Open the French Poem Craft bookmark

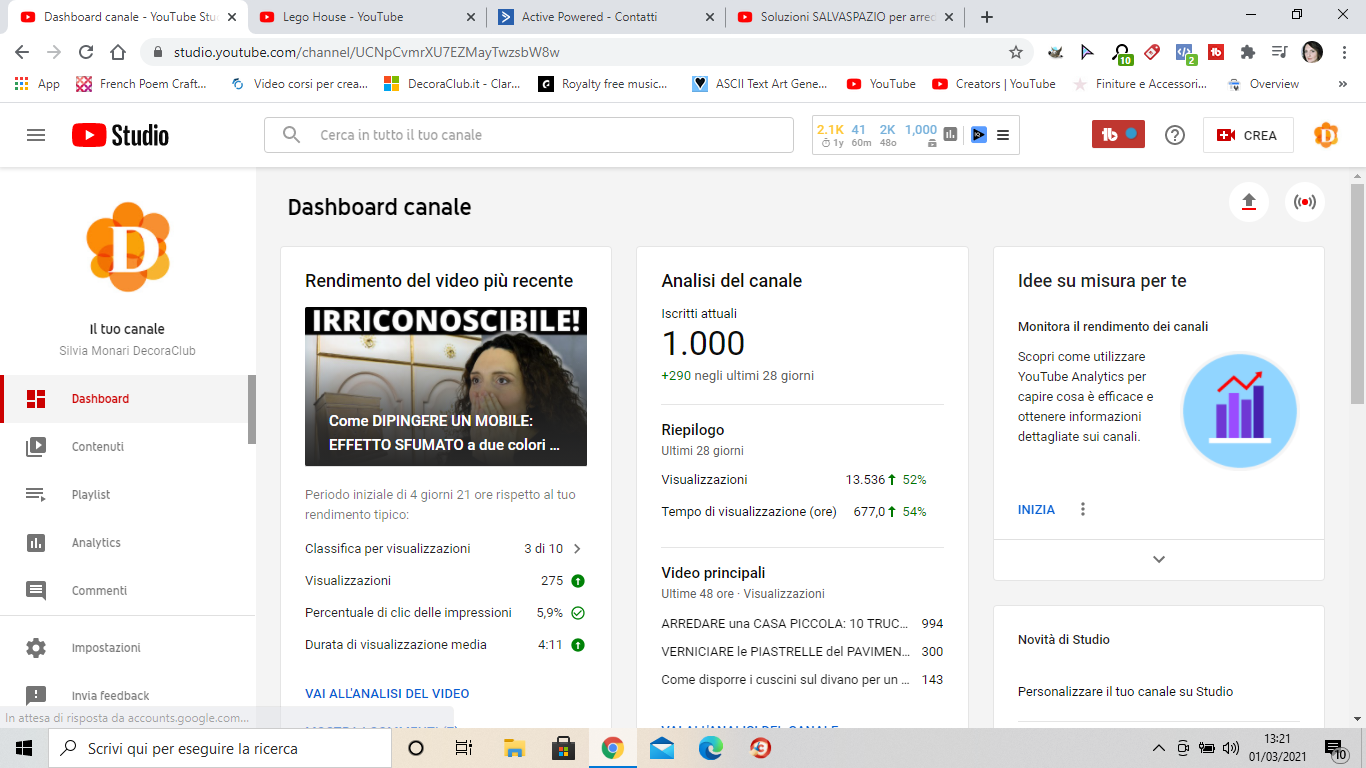coord(141,84)
